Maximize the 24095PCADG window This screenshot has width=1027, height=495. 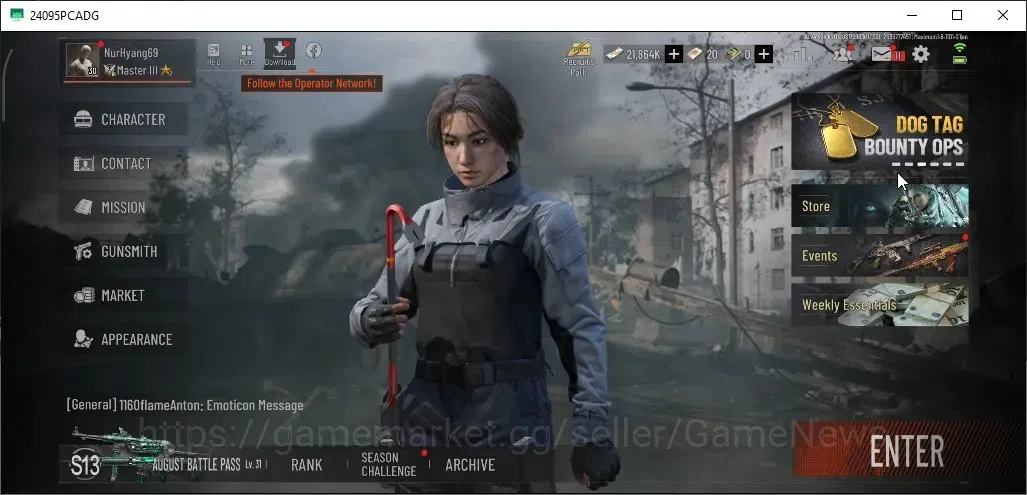click(957, 15)
